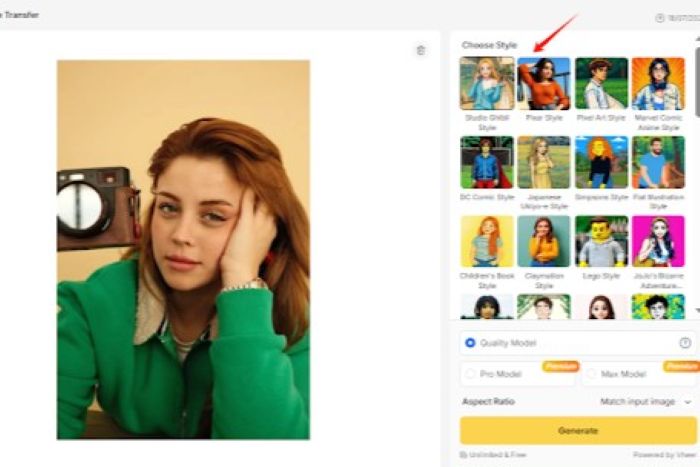Choose the Pixar Style thumbnail
The image size is (700, 467).
click(x=544, y=83)
